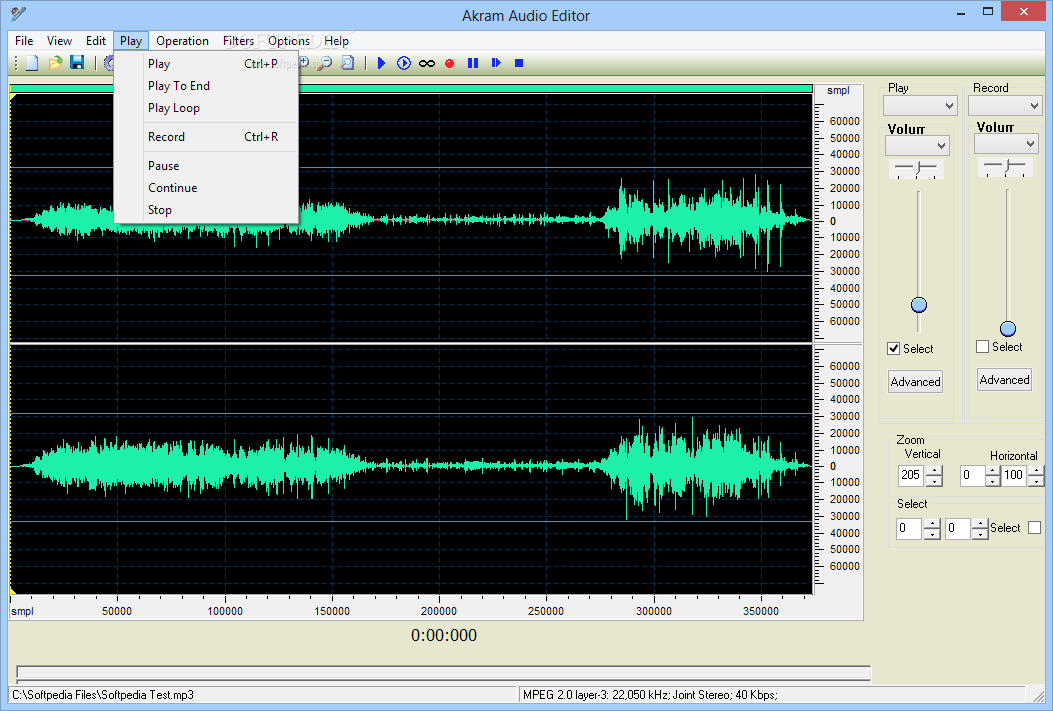The height and width of the screenshot is (711, 1053).
Task: Click the Continue playback toolbar icon
Action: click(x=496, y=63)
